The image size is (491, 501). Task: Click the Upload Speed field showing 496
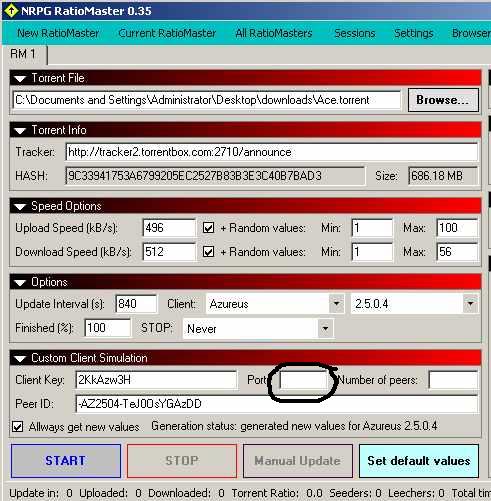[169, 228]
